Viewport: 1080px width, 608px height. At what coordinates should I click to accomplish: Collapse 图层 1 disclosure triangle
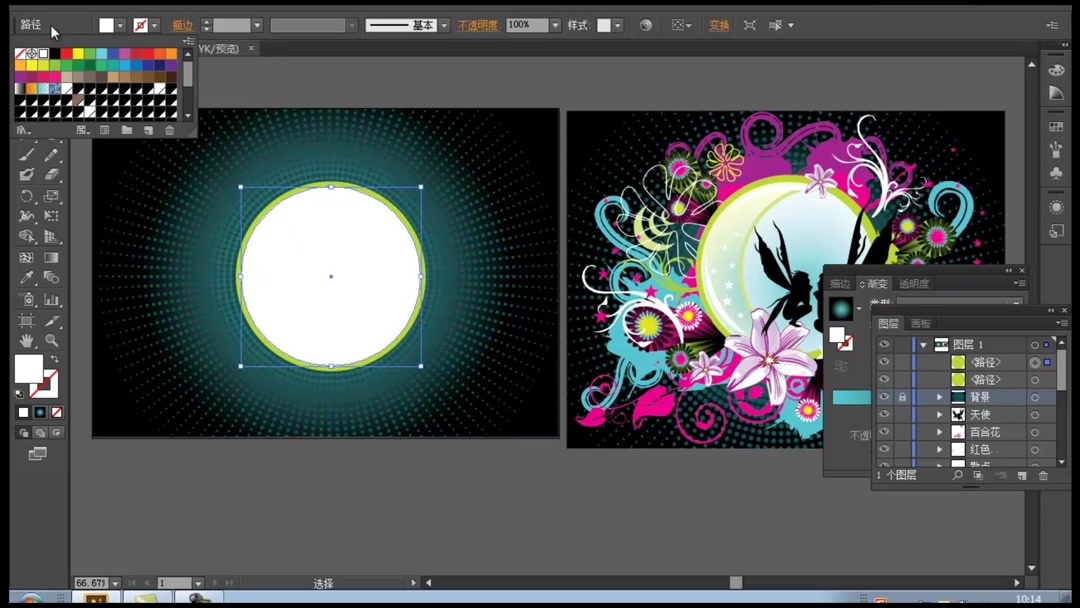click(x=924, y=345)
